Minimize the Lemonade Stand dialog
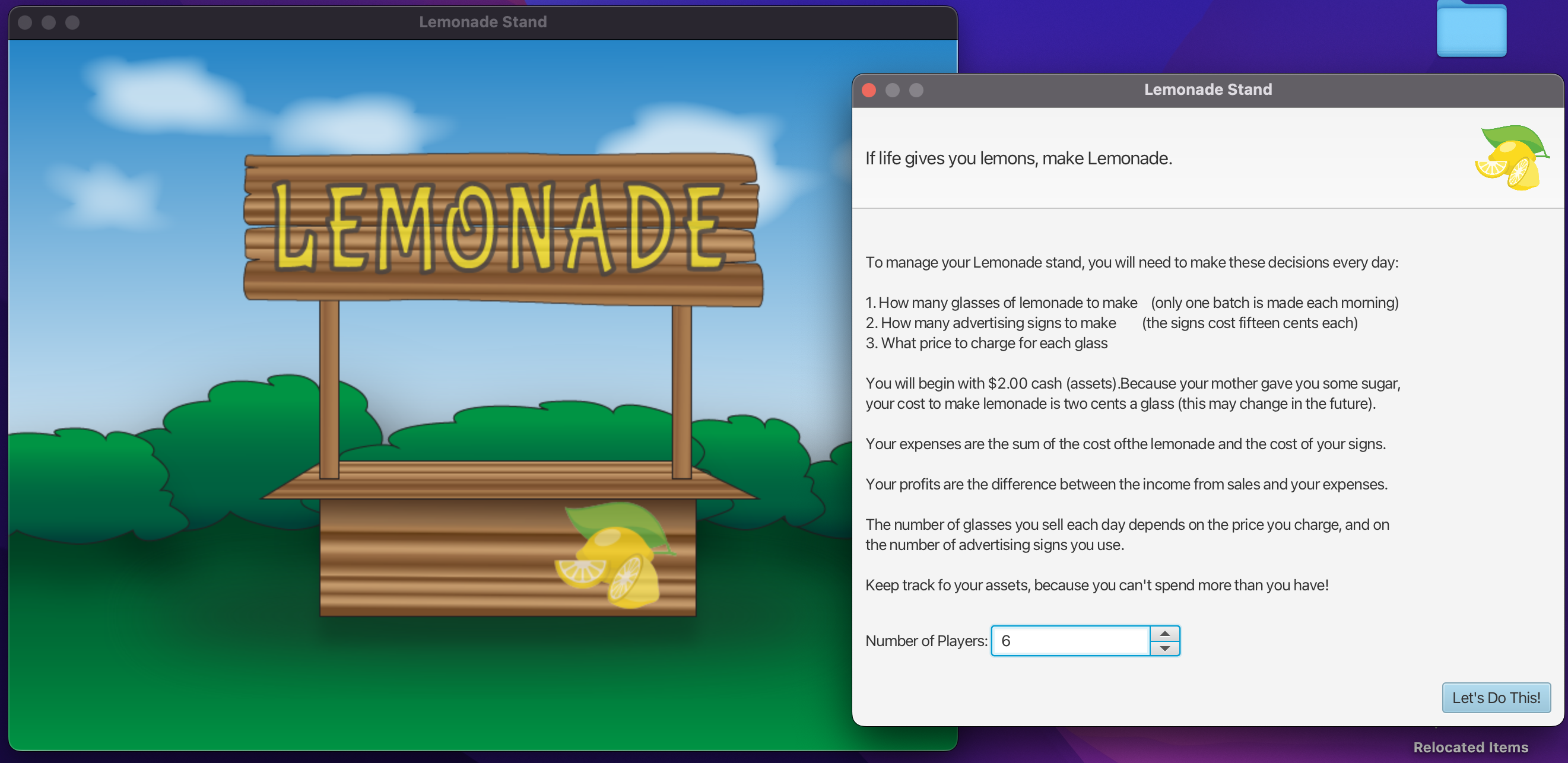The width and height of the screenshot is (1568, 763). [x=893, y=90]
